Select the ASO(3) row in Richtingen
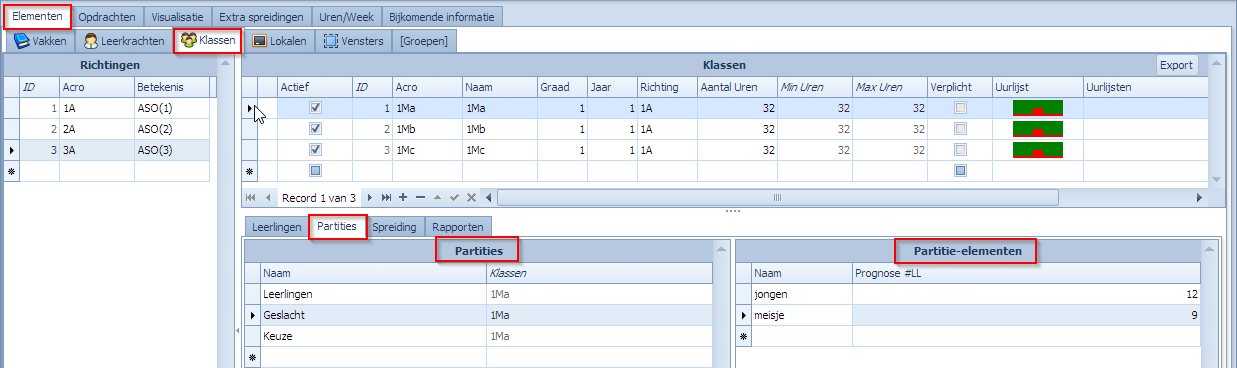Screen dimensions: 1237x368 pyautogui.click(x=109, y=150)
